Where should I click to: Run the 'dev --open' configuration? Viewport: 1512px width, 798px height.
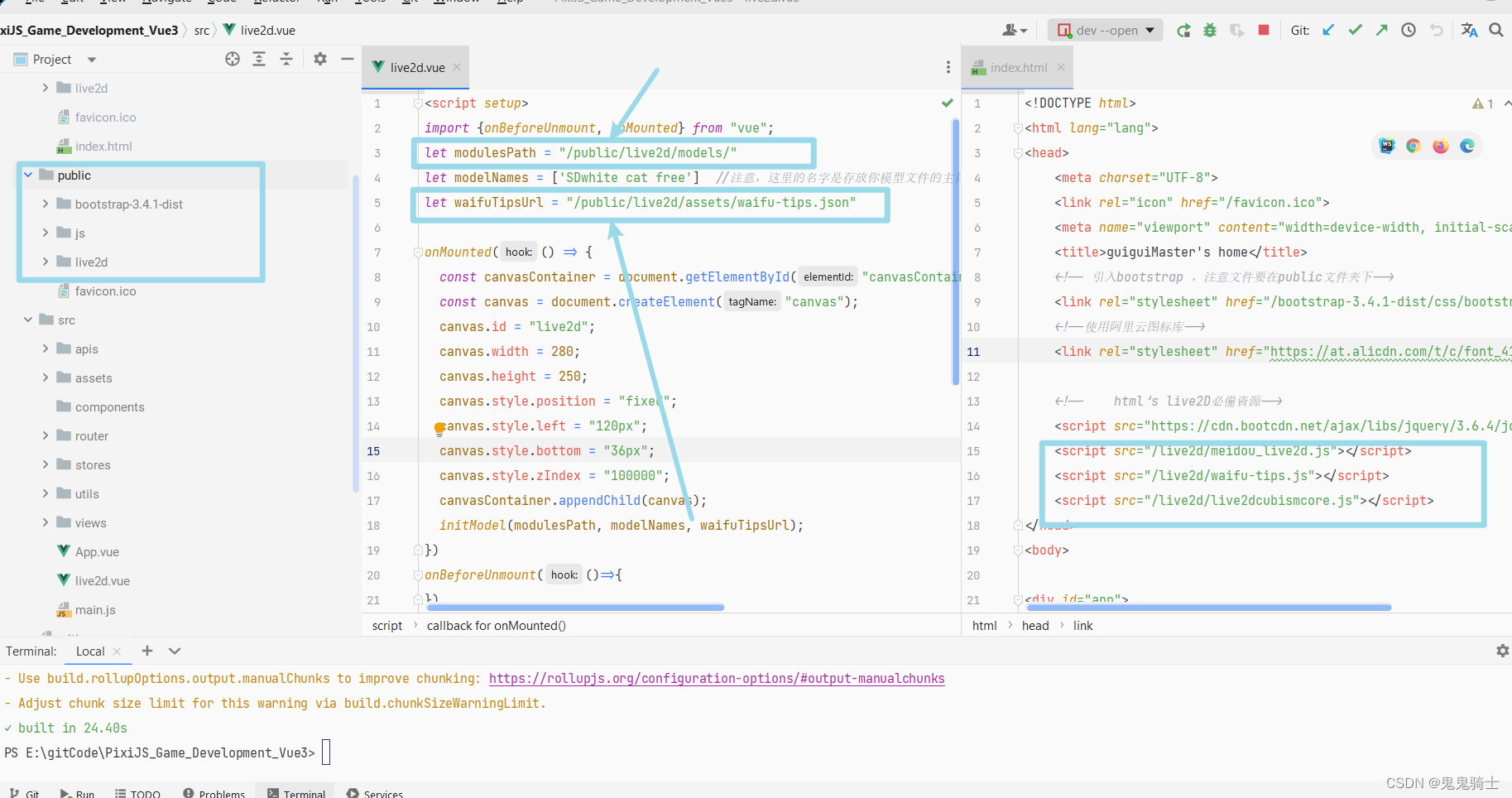1183,30
